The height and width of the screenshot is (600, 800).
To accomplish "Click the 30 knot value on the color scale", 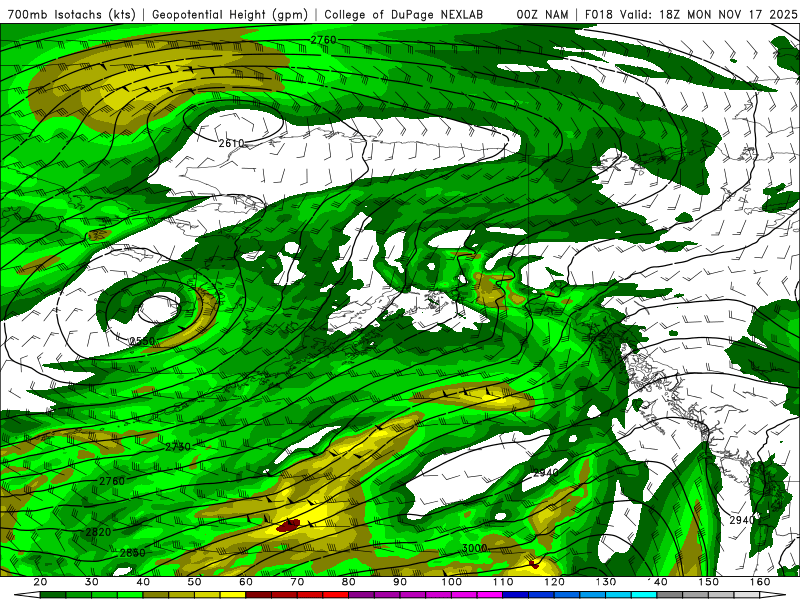I will (91, 582).
